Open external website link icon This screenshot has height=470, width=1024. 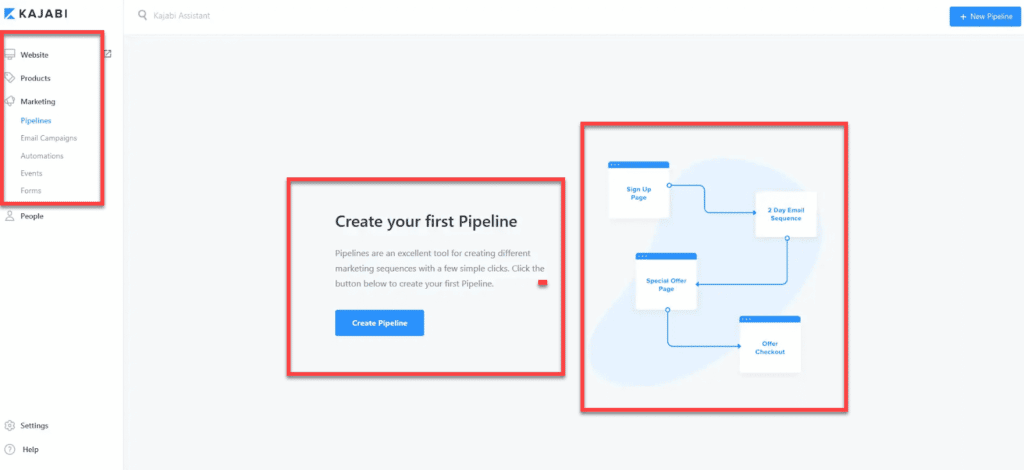coord(108,54)
